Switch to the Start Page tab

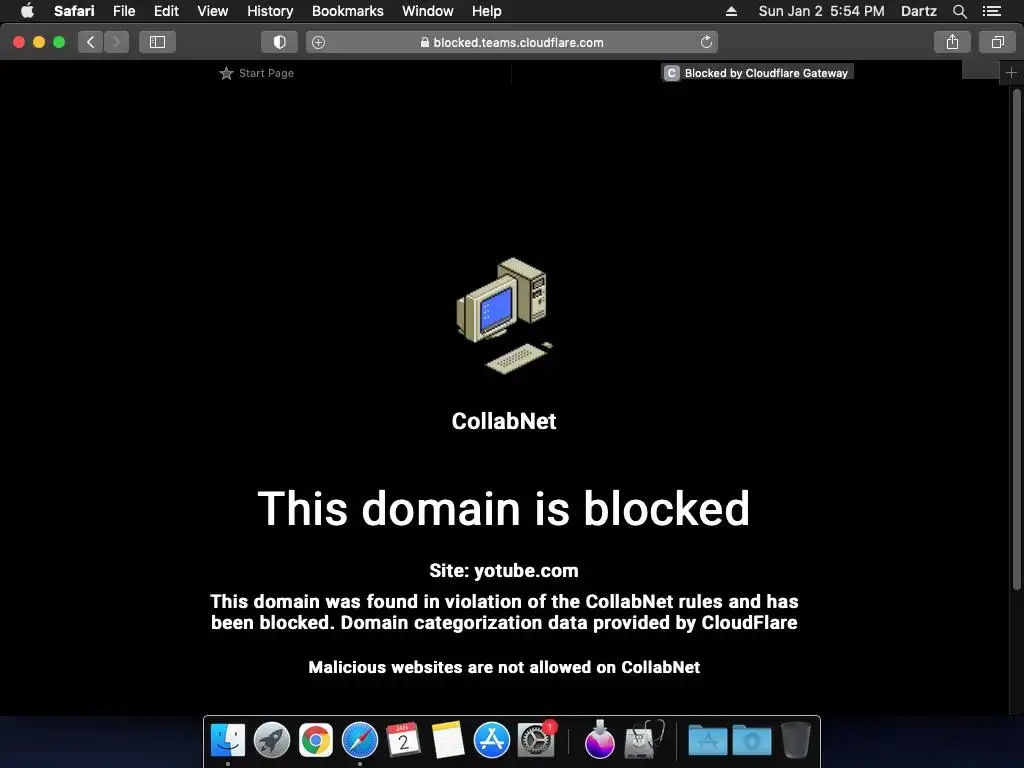click(x=257, y=73)
